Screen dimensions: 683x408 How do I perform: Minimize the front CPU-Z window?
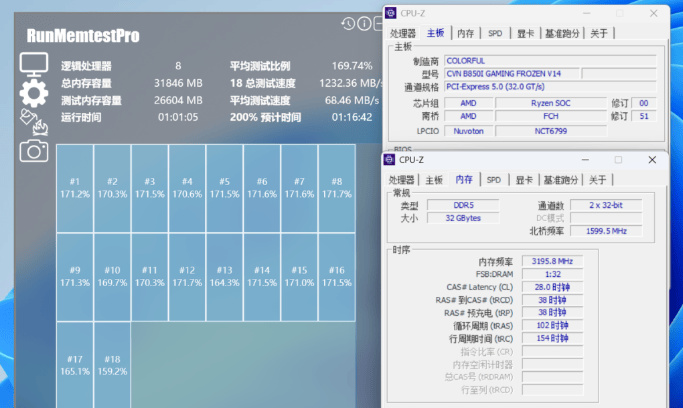click(x=585, y=160)
